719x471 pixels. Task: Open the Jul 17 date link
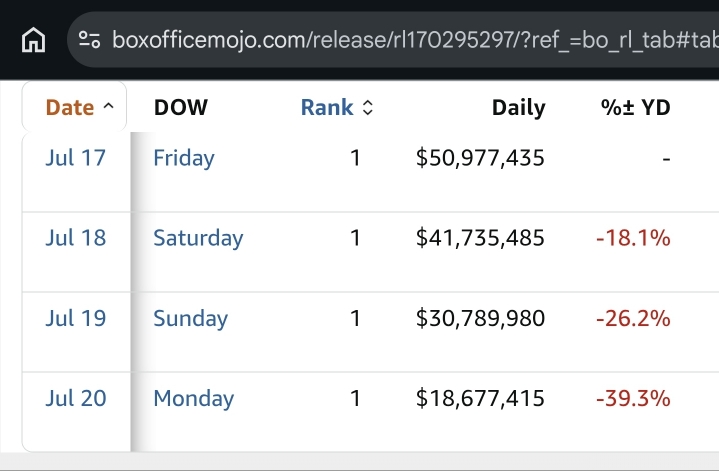coord(76,158)
